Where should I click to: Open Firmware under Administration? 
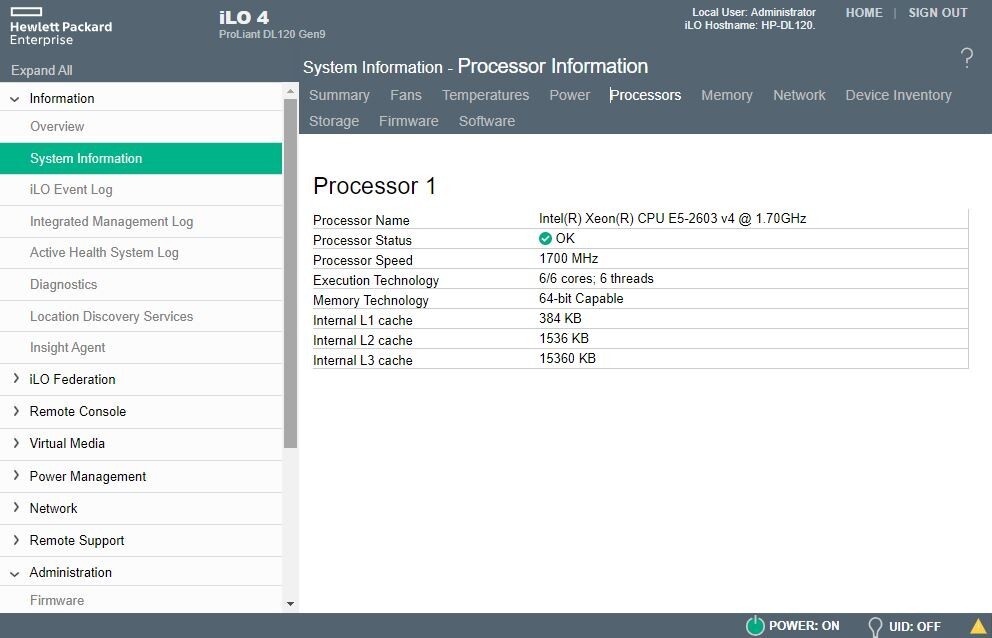pyautogui.click(x=140, y=599)
